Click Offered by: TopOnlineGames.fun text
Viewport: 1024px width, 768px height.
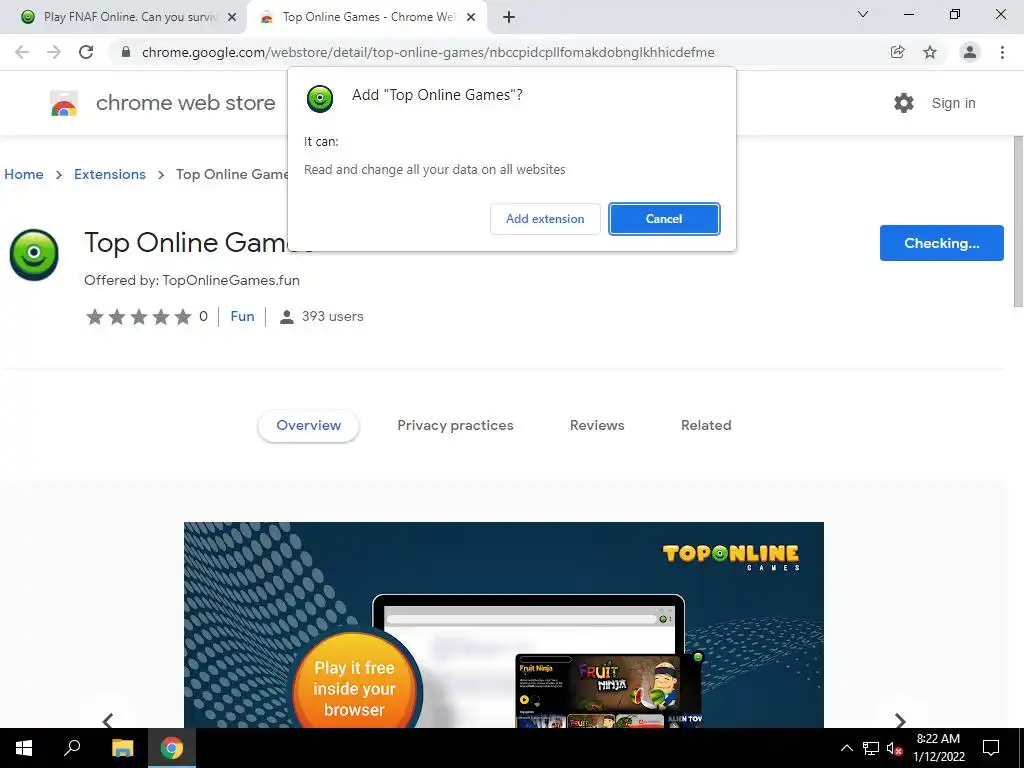pos(192,280)
